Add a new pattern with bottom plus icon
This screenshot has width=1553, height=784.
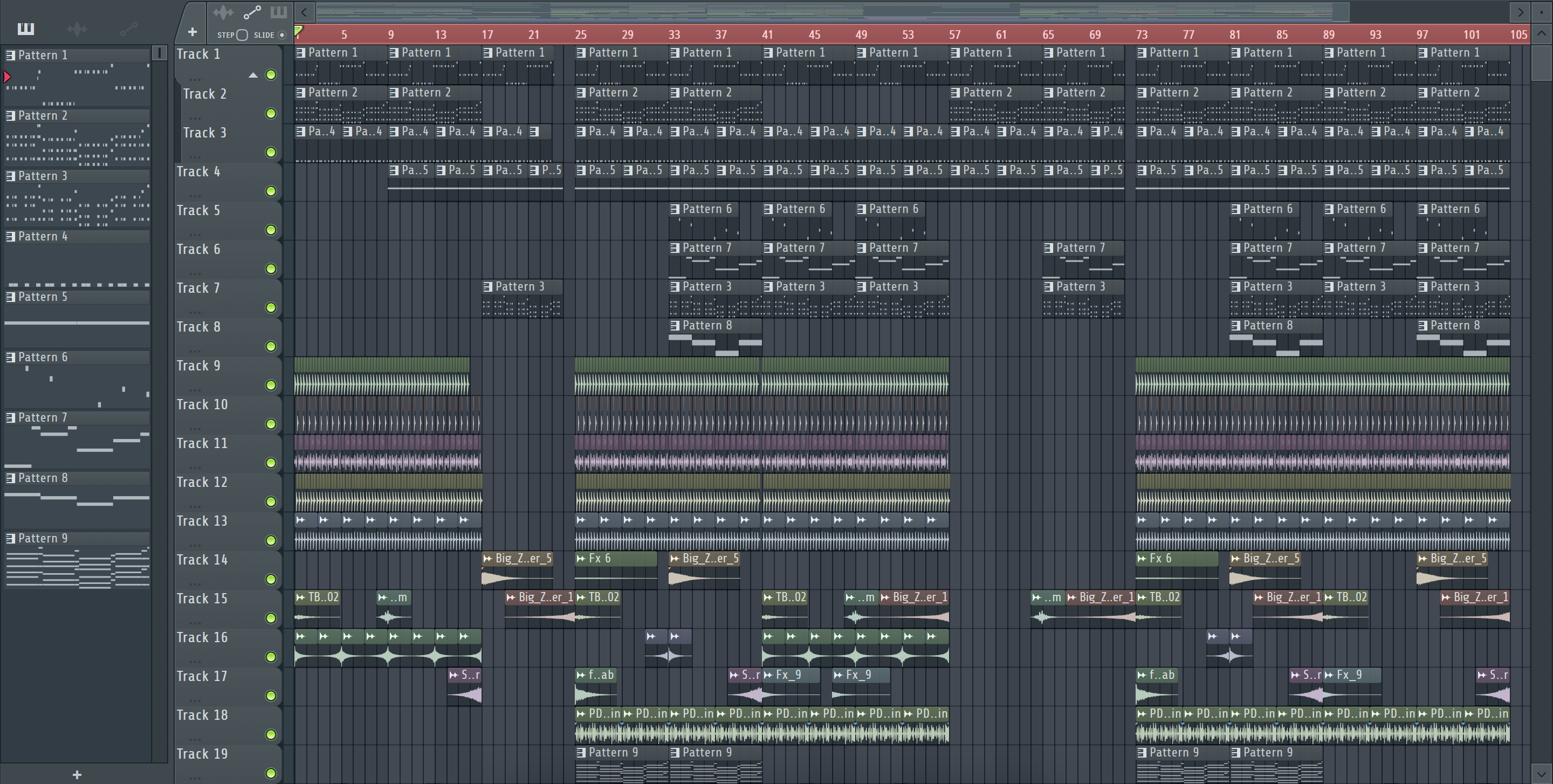click(x=77, y=774)
